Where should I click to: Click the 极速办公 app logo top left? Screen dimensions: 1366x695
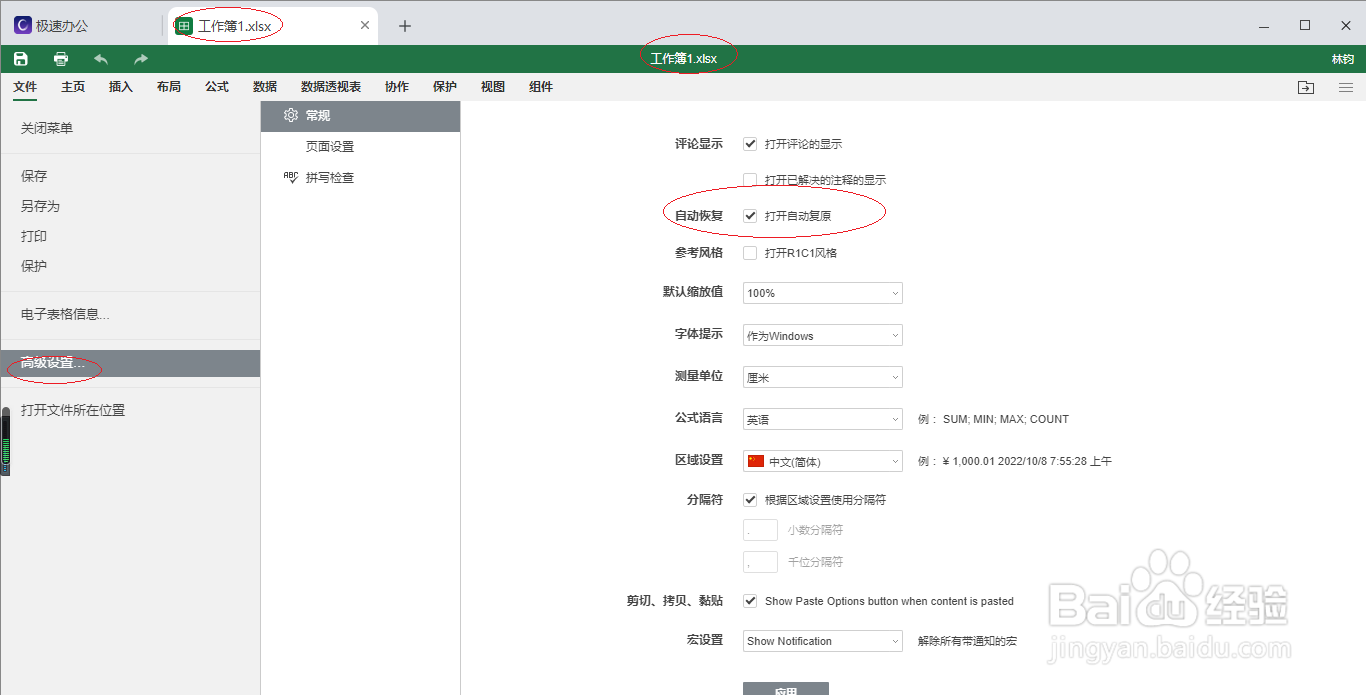click(x=22, y=23)
